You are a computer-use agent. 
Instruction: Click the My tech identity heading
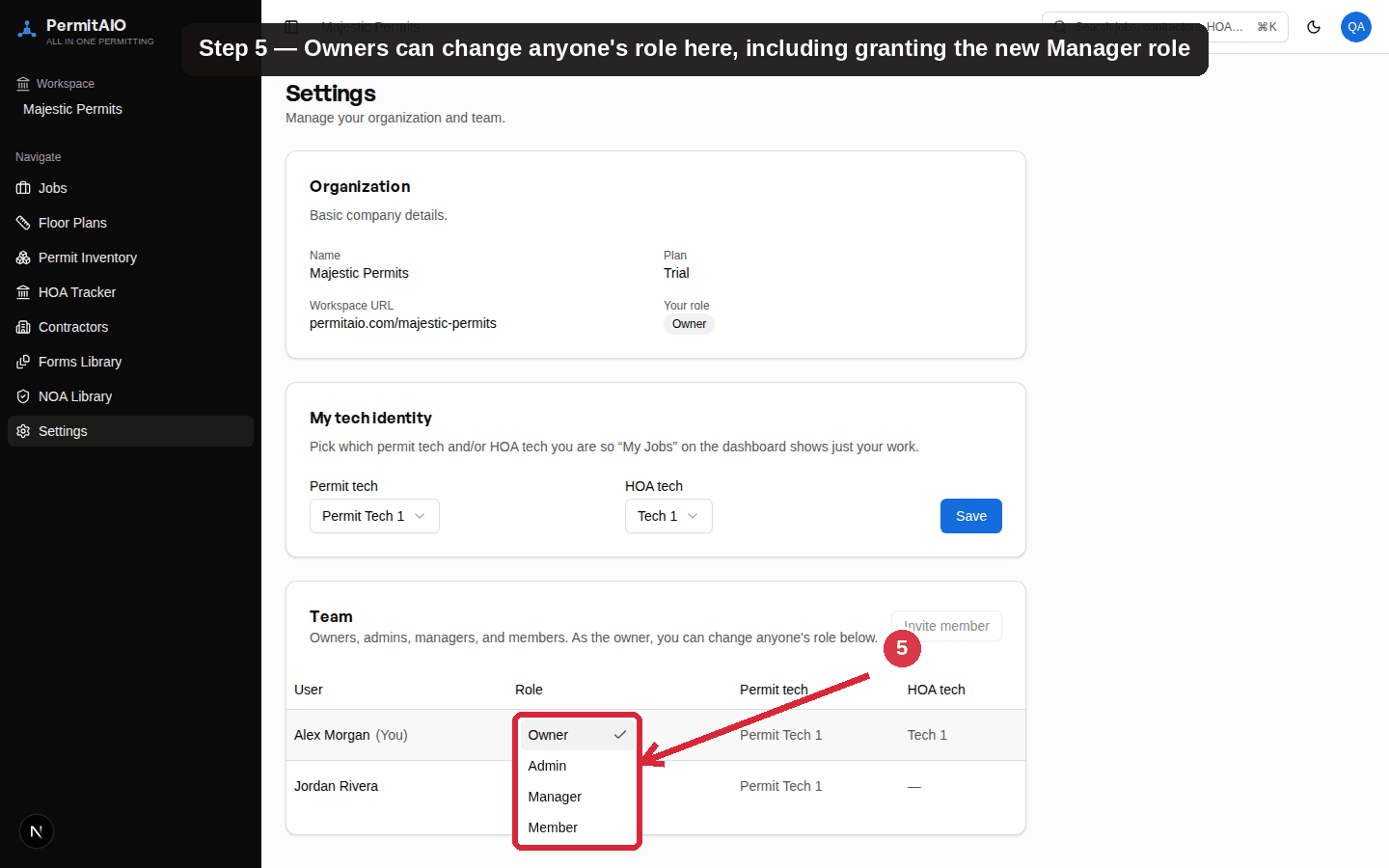370,418
